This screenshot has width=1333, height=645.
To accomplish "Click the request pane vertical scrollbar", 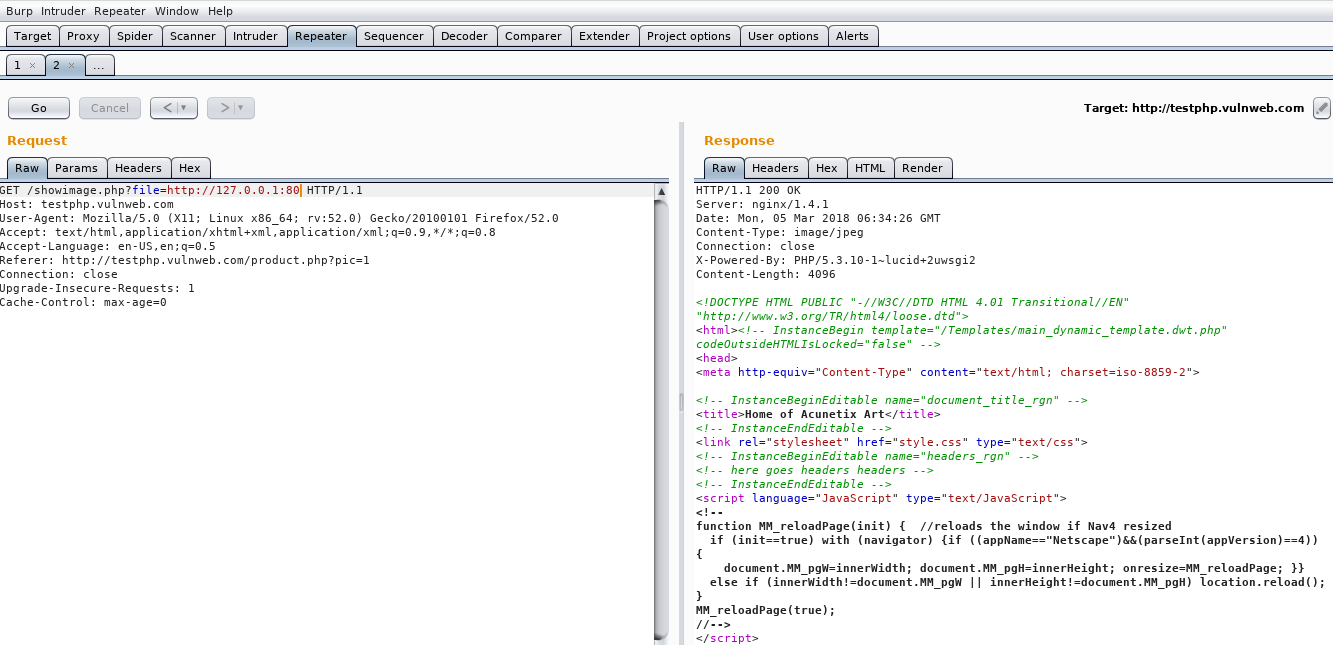I will (x=661, y=418).
